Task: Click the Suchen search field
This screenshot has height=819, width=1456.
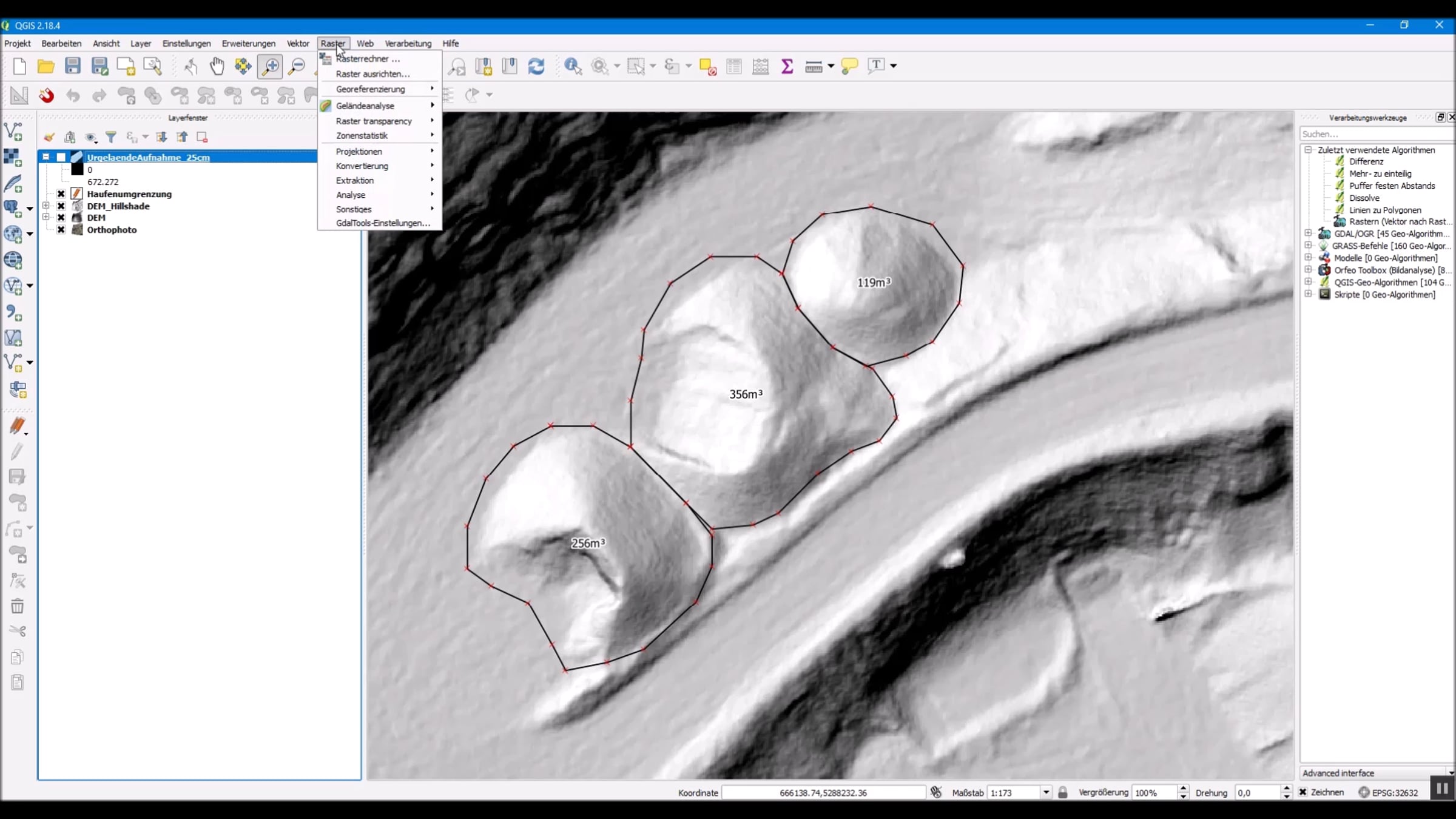Action: [1371, 134]
